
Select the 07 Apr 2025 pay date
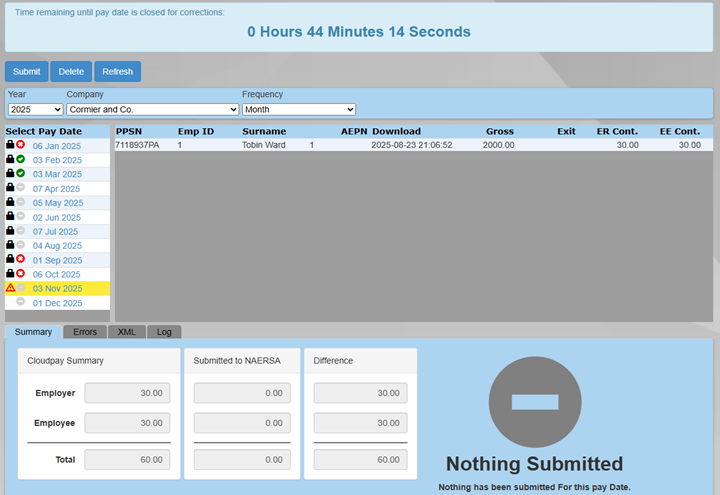[x=56, y=188]
